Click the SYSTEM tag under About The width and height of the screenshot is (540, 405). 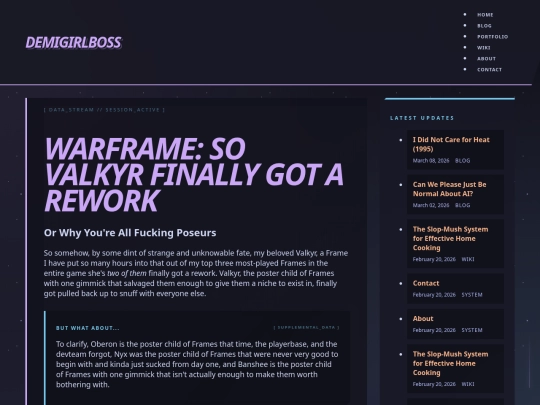tap(472, 330)
